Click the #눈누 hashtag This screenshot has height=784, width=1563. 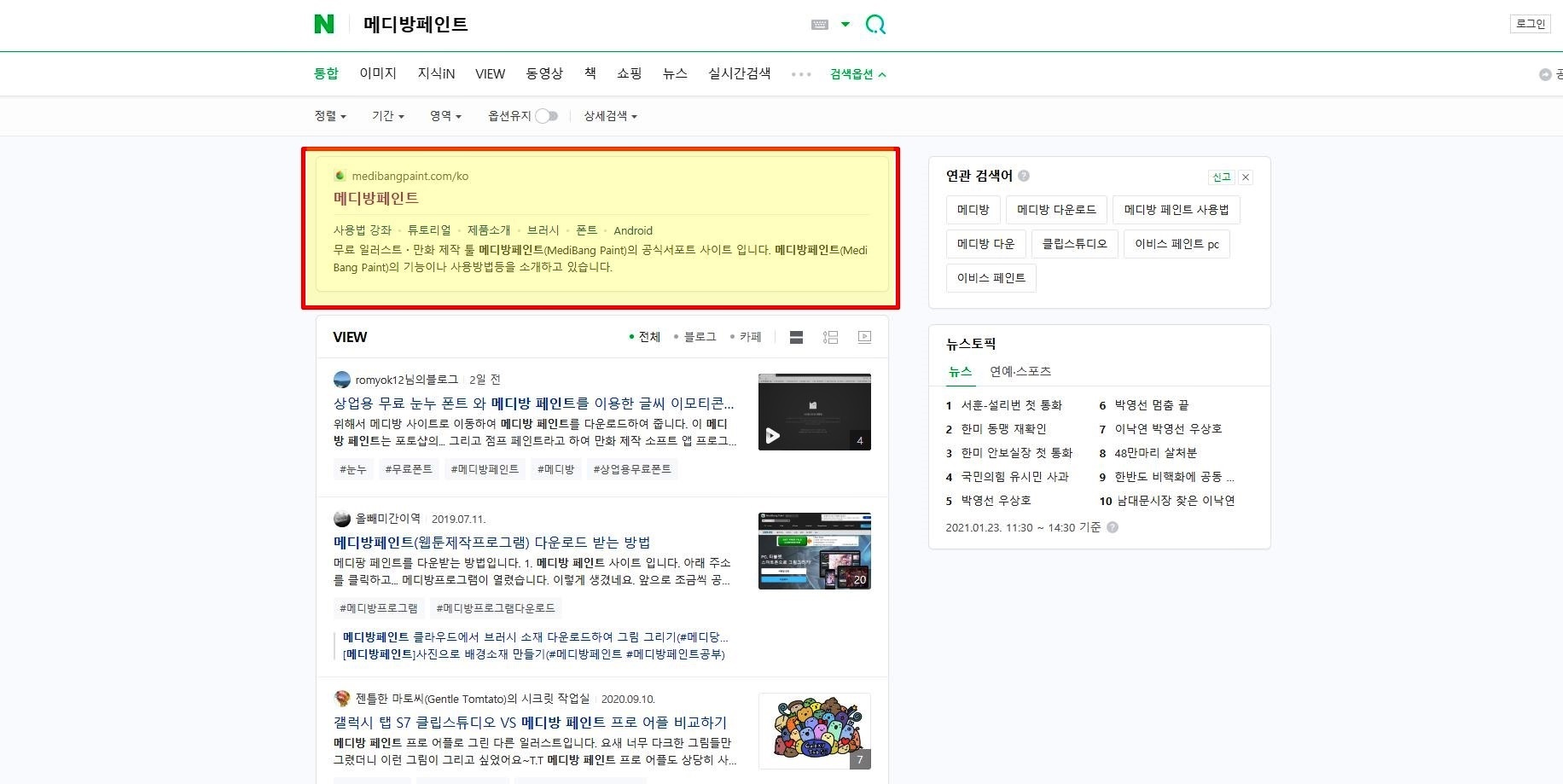coord(352,469)
